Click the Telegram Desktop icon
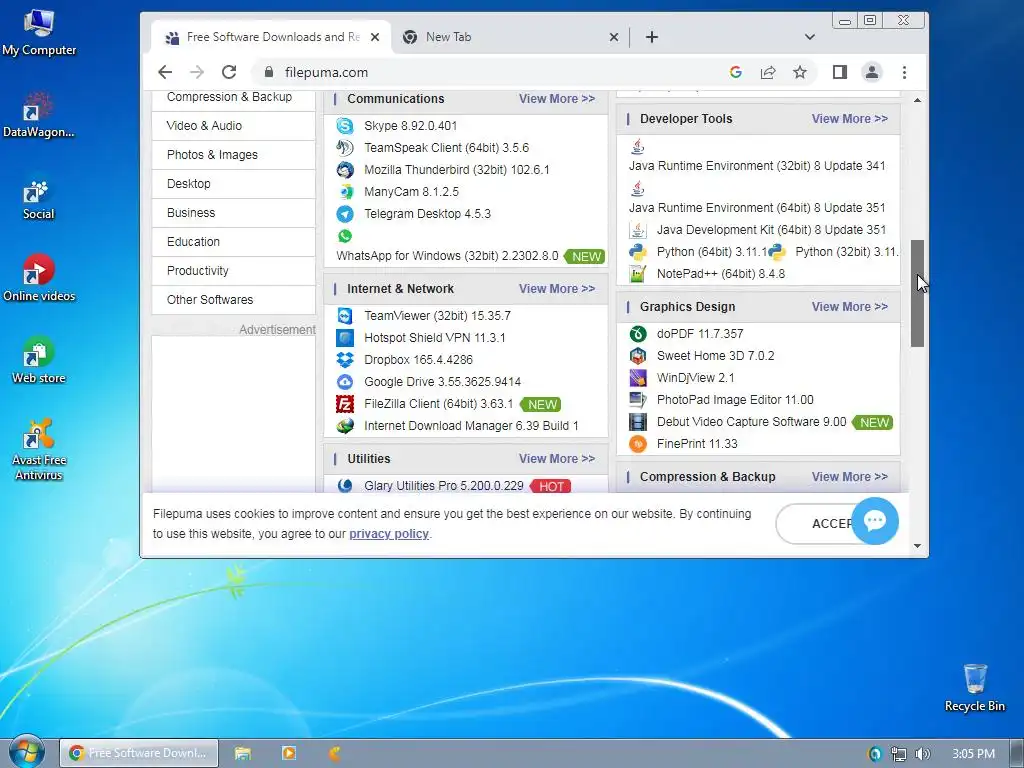Screen dimensions: 1024x768 point(345,214)
